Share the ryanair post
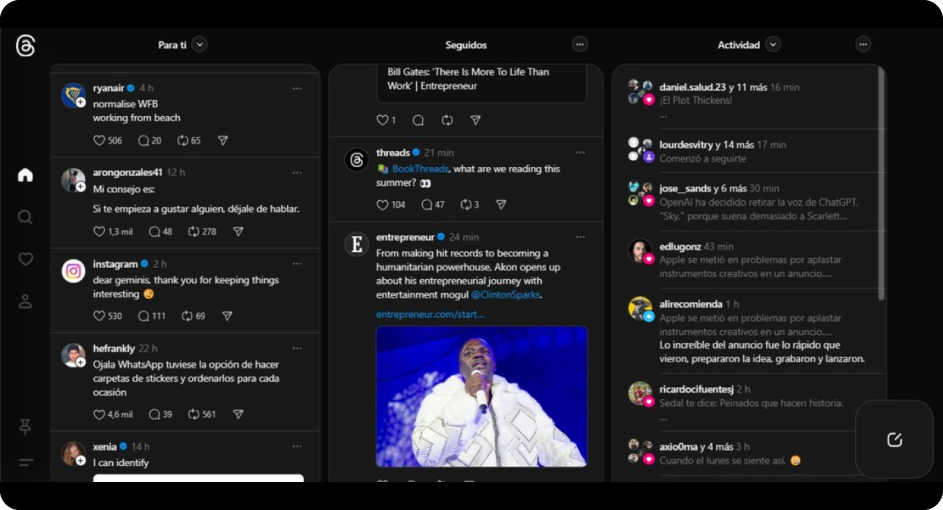 (x=223, y=140)
